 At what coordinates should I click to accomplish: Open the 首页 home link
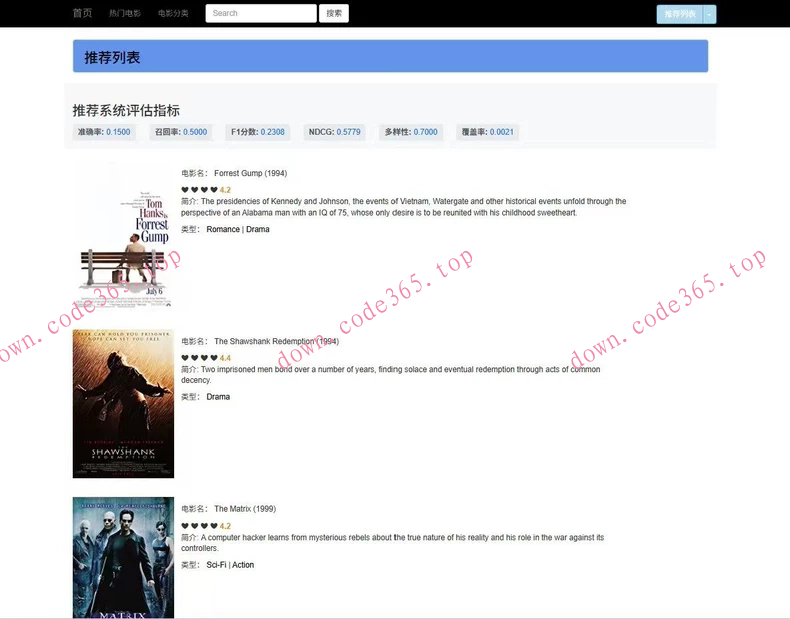(82, 13)
